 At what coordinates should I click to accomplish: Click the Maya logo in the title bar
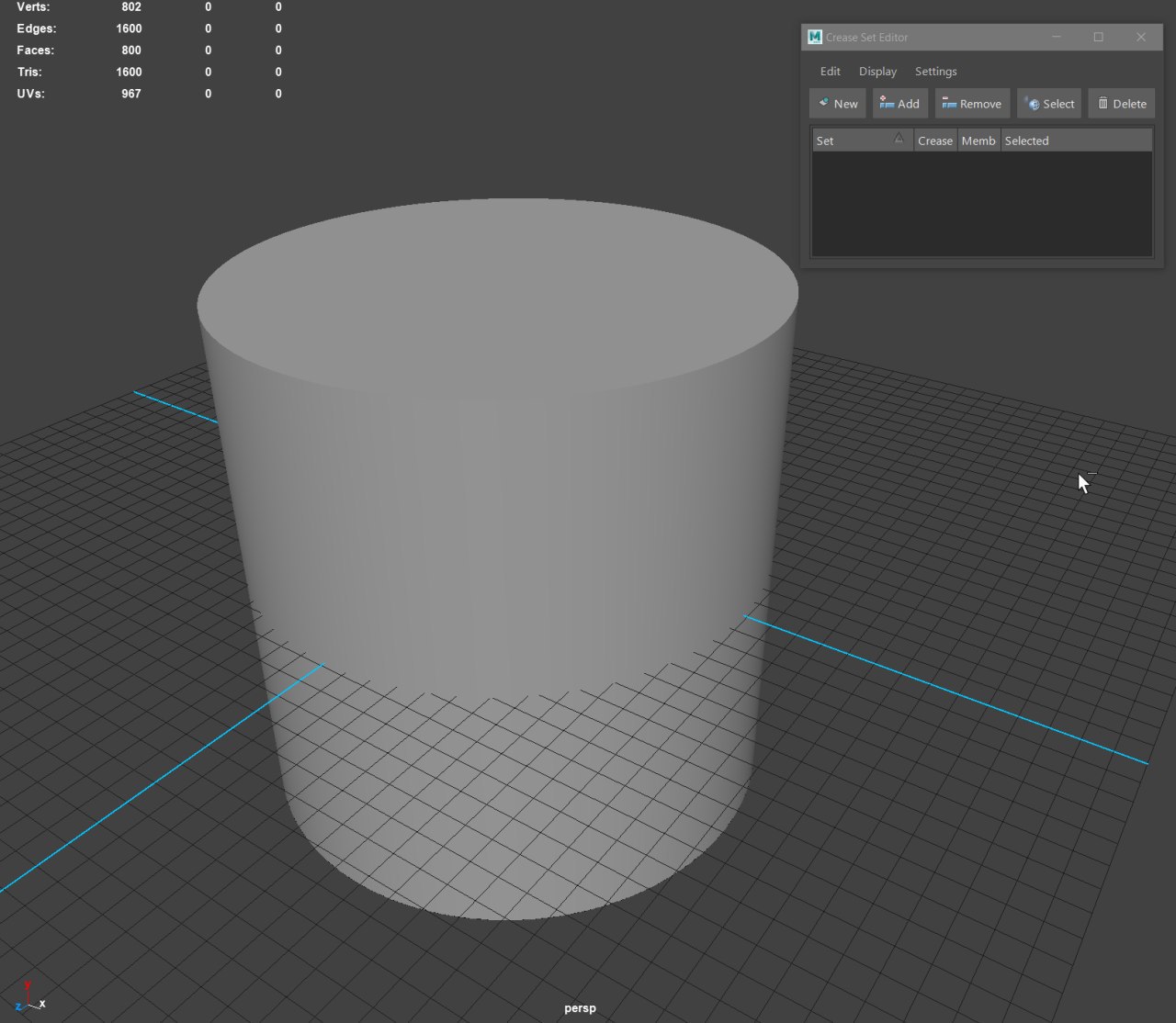point(814,37)
